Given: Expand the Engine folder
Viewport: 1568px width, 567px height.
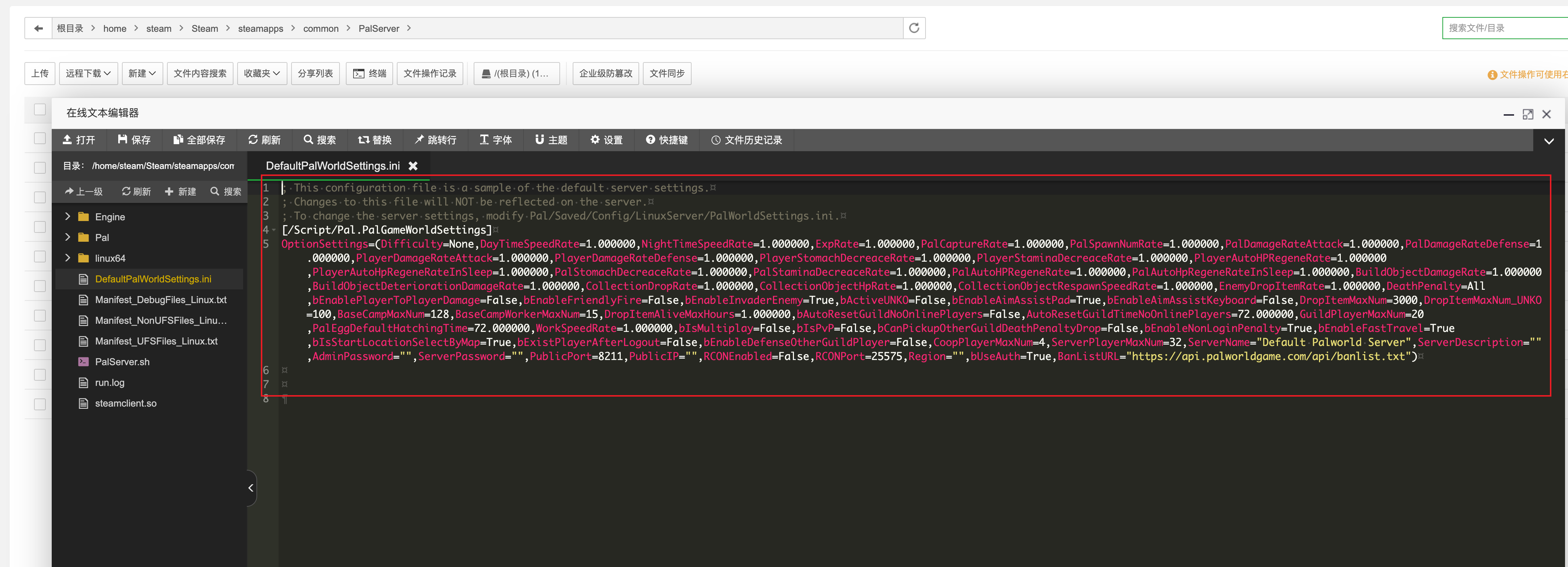Looking at the screenshot, I should tap(68, 217).
